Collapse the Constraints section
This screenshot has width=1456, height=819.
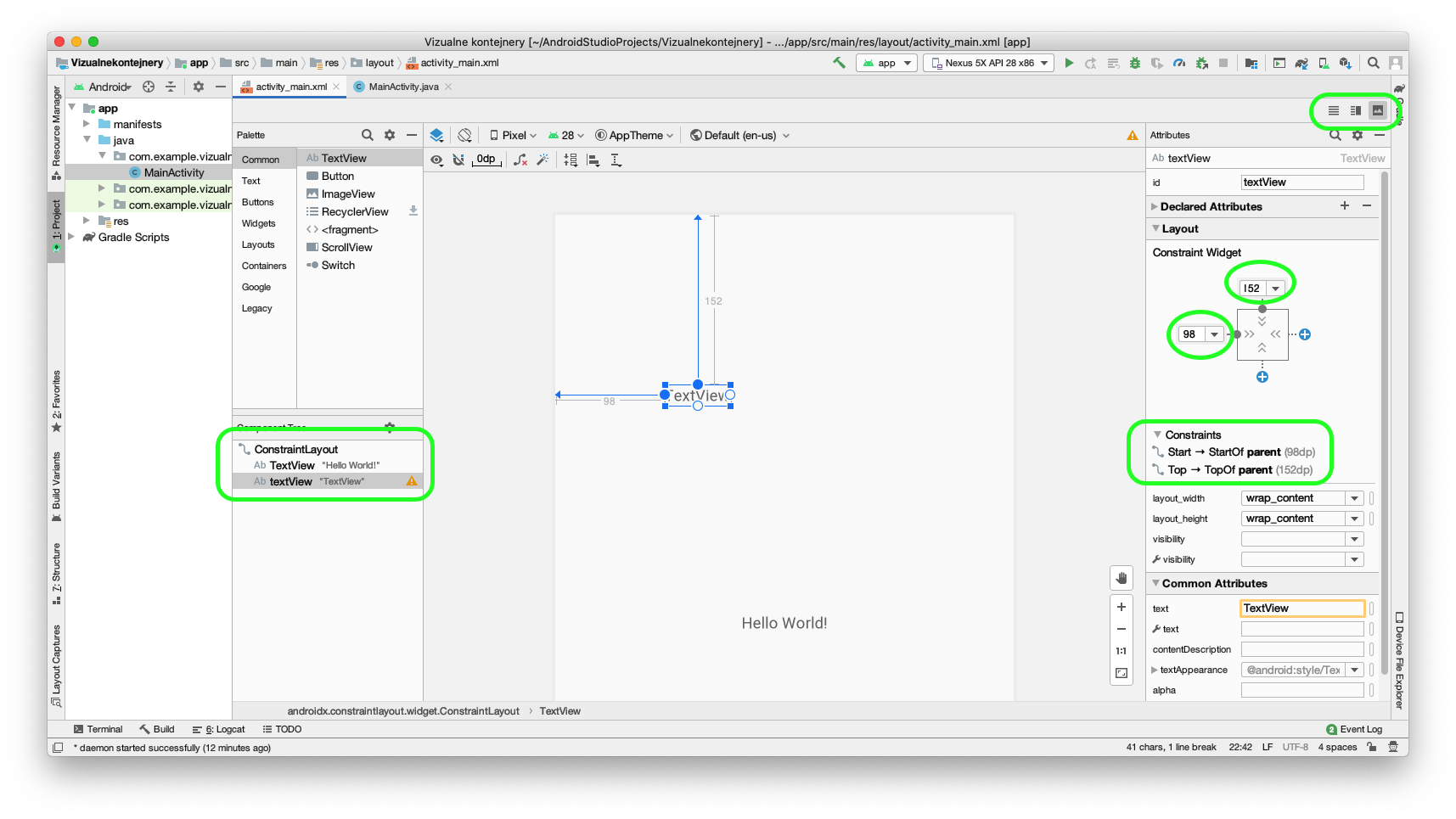point(1157,435)
